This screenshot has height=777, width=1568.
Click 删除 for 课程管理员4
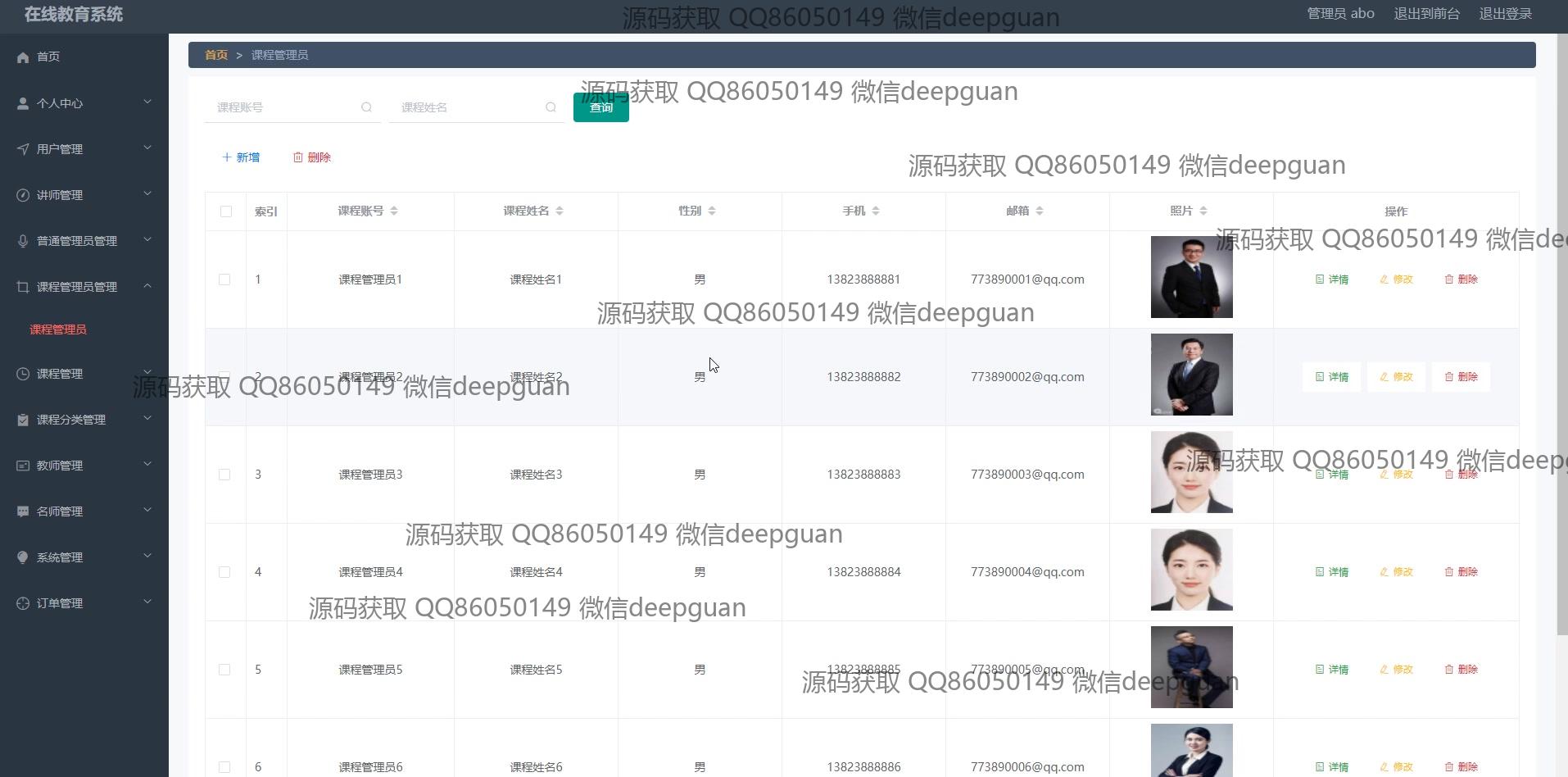(x=1462, y=572)
